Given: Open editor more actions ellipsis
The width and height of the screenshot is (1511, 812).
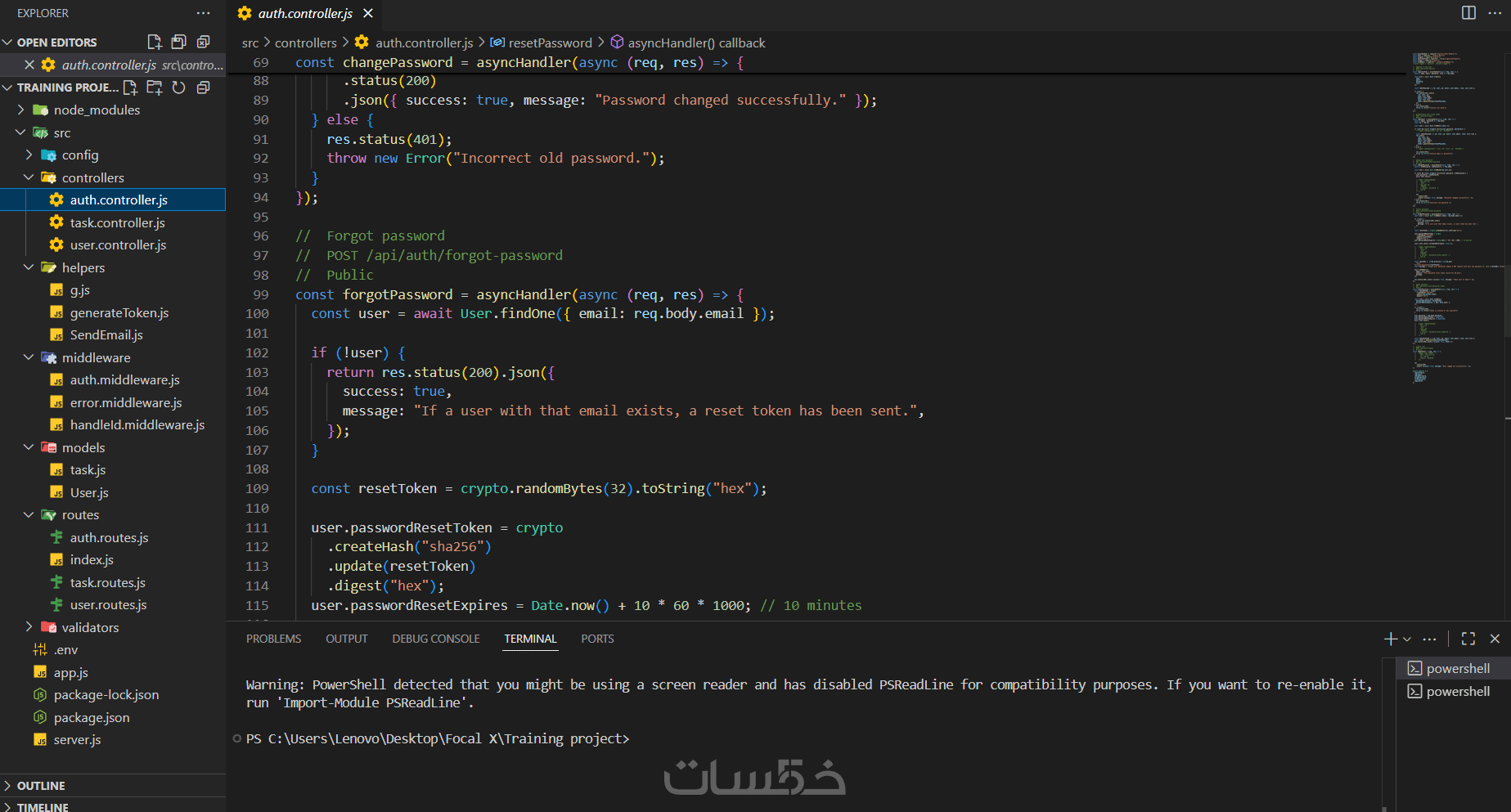Looking at the screenshot, I should tap(1495, 13).
